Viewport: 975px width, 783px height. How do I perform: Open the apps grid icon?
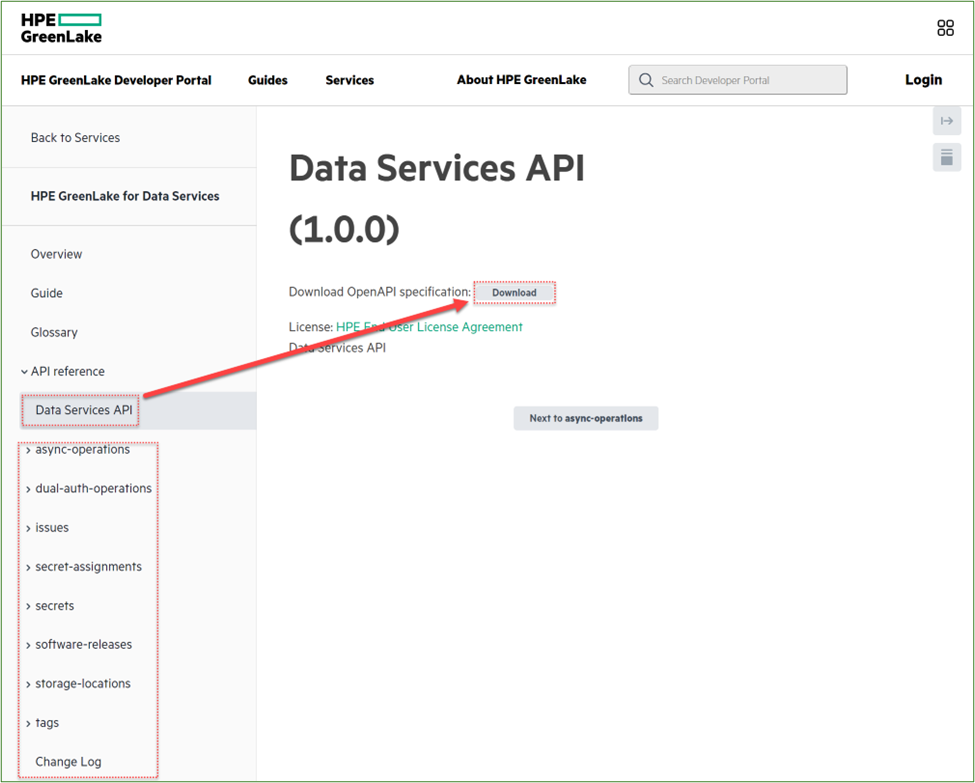click(x=945, y=28)
